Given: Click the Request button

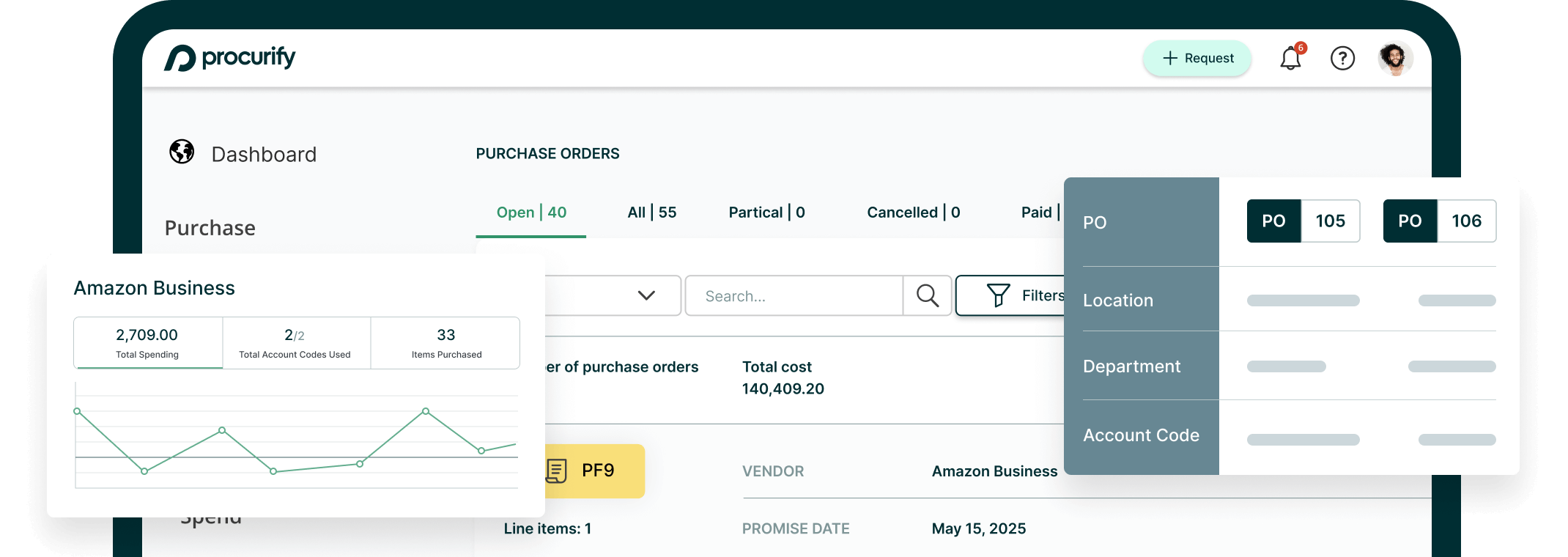Looking at the screenshot, I should pyautogui.click(x=1197, y=58).
